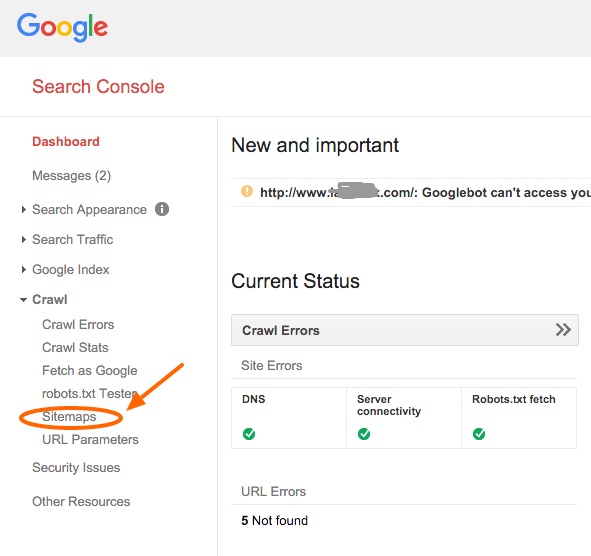591x556 pixels.
Task: Select Search Traffic in sidebar
Action: coord(73,239)
